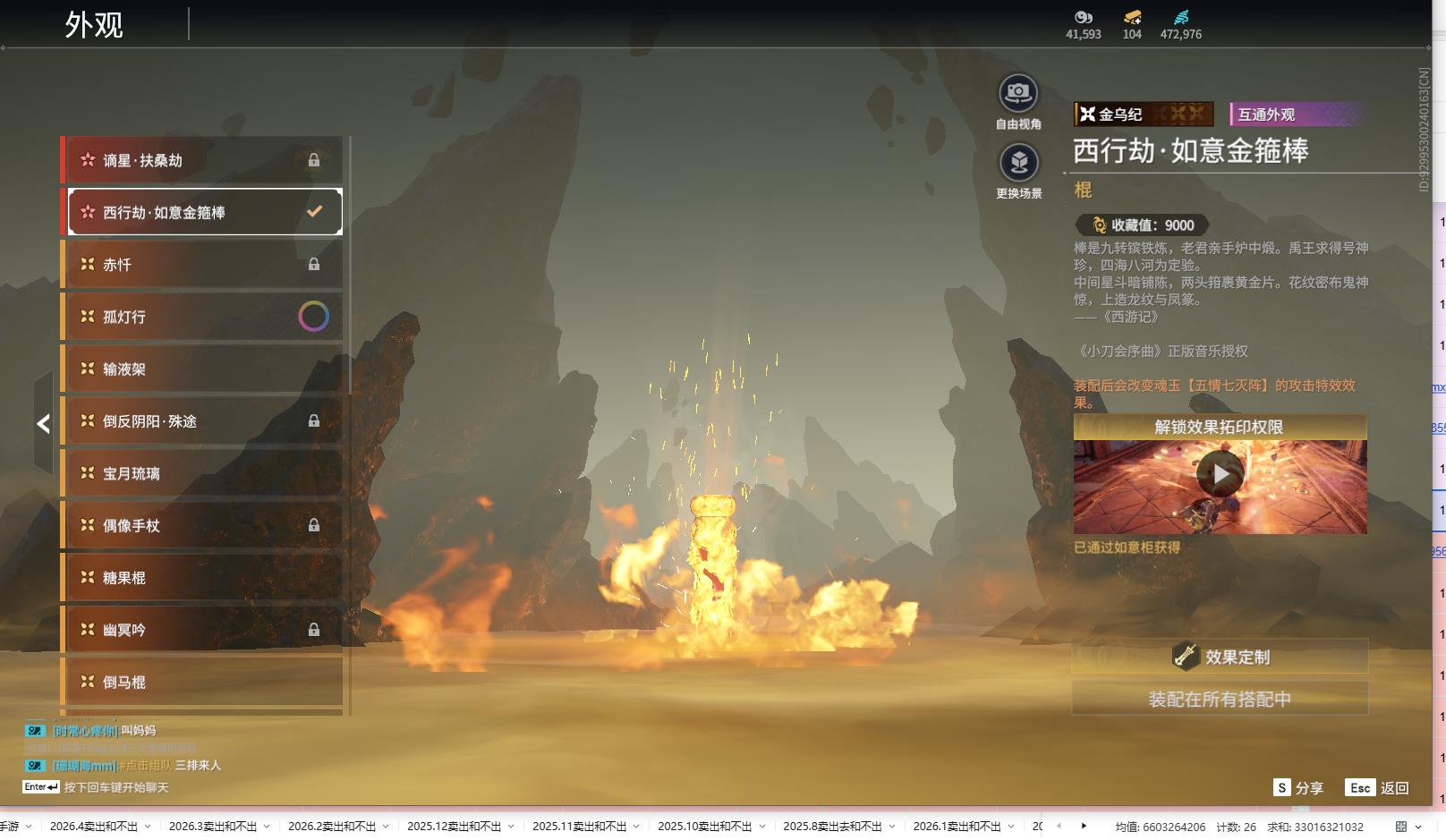Screen dimensions: 1446x840
Task: Click the 效果定制 effect customization button
Action: tap(1220, 657)
